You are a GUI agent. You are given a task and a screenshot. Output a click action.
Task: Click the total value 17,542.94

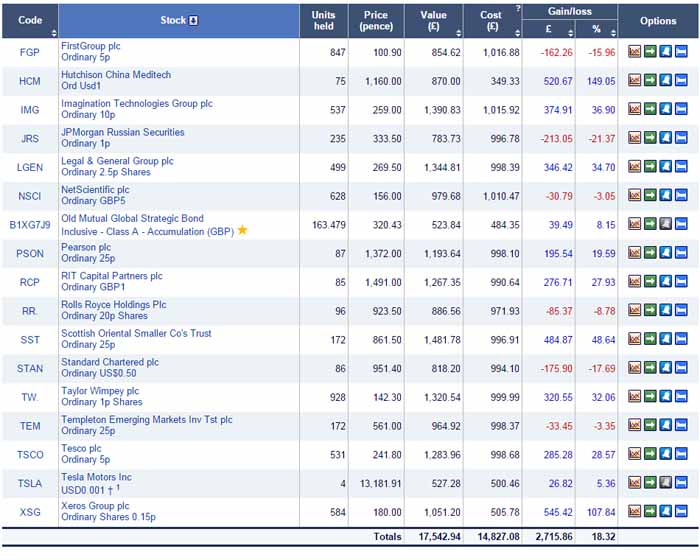439,536
